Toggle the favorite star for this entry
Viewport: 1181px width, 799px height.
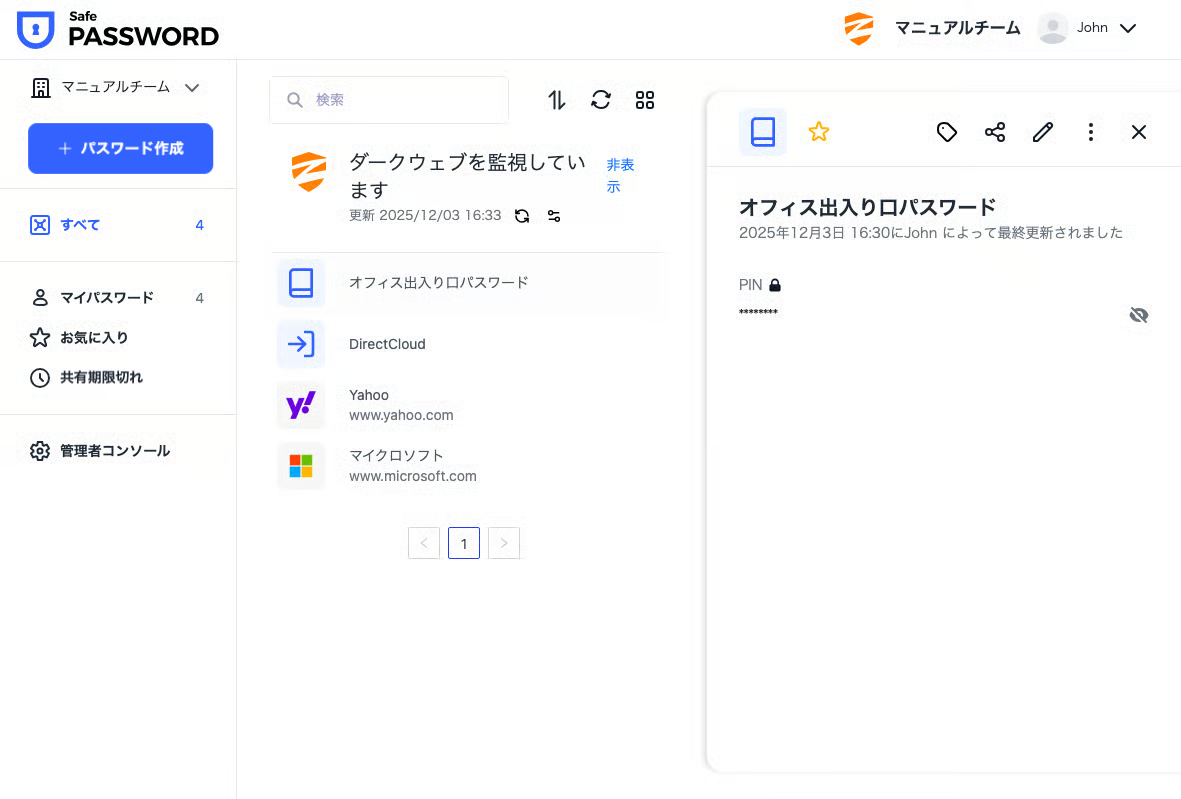click(818, 132)
